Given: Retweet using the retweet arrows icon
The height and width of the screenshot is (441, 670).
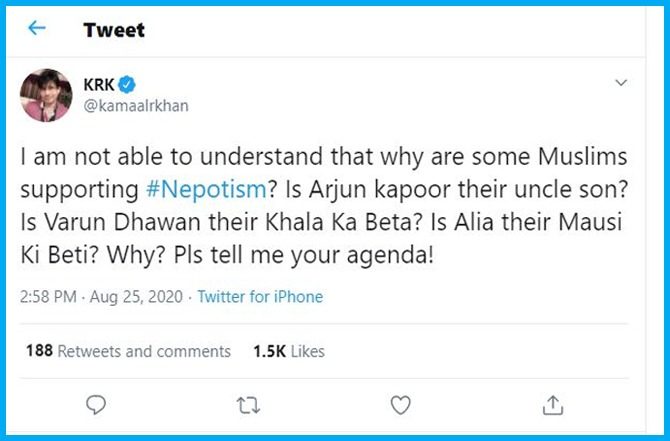Looking at the screenshot, I should (248, 404).
